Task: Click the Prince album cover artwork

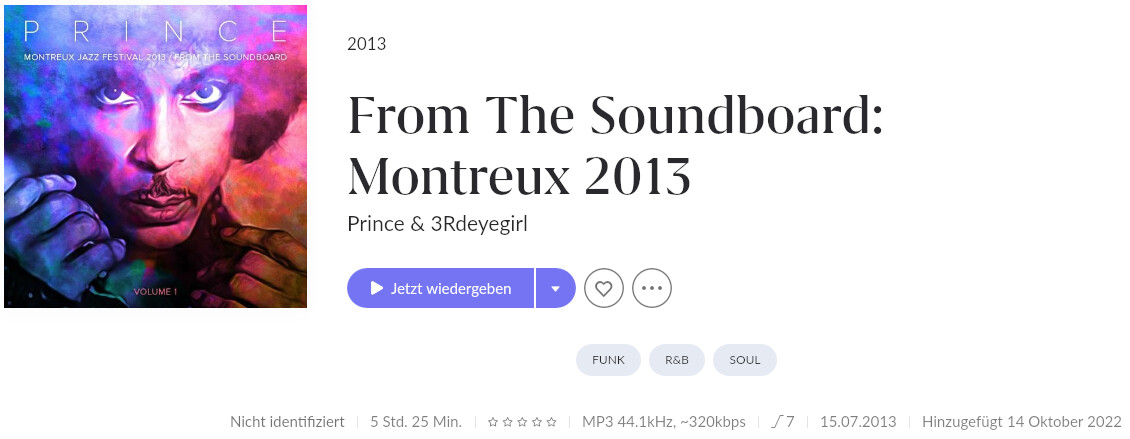Action: (156, 156)
